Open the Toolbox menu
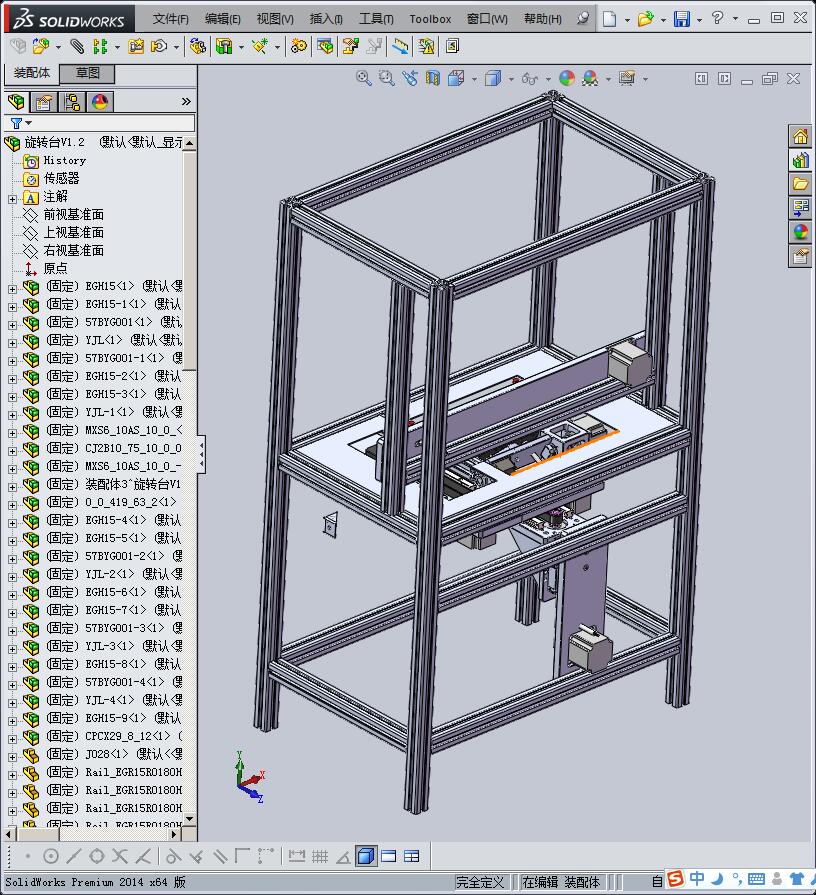This screenshot has height=895, width=816. [430, 19]
